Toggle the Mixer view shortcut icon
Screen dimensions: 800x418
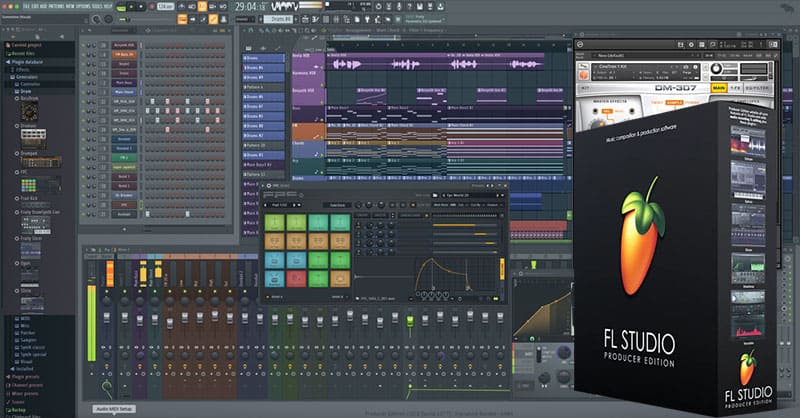[336, 19]
